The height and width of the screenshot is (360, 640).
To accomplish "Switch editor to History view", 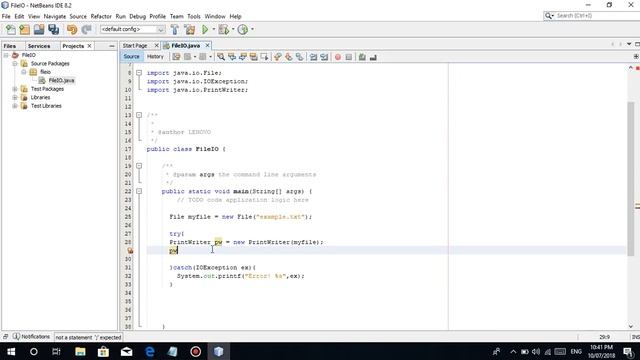I will tap(155, 57).
